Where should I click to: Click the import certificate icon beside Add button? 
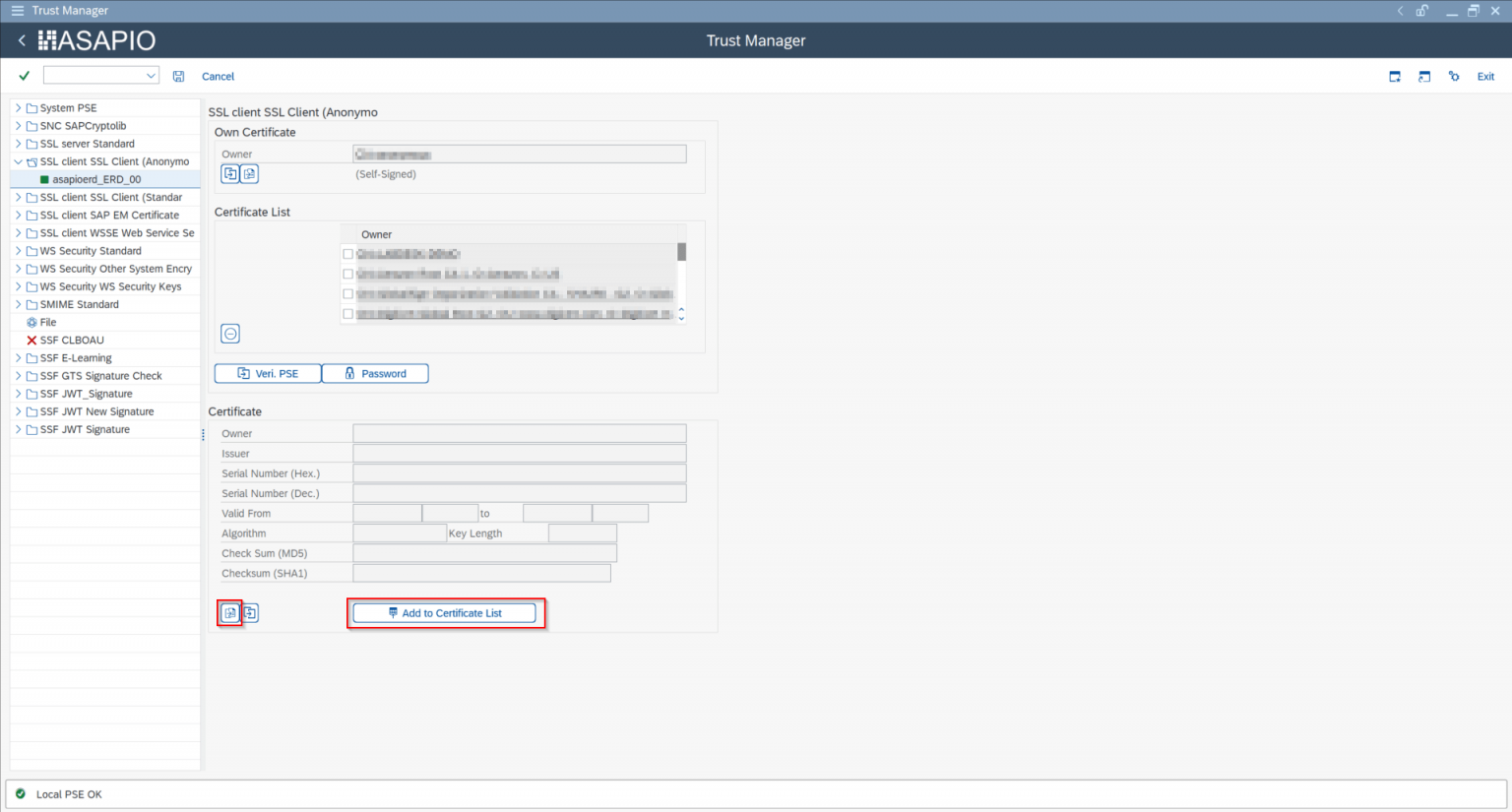coord(230,613)
